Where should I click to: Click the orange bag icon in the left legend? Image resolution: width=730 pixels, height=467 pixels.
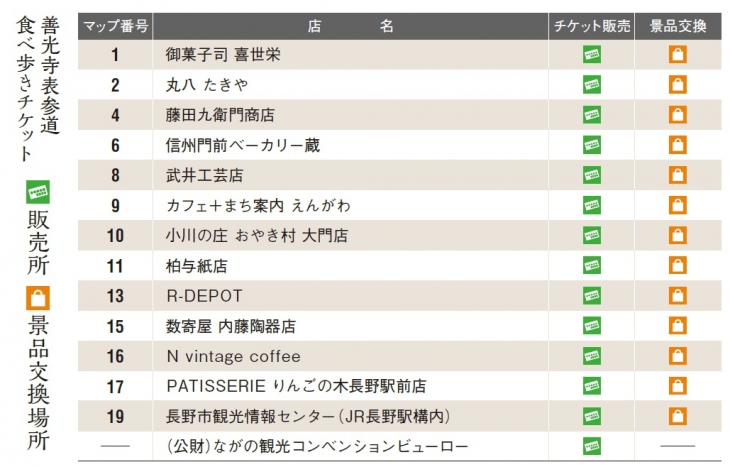[38, 298]
